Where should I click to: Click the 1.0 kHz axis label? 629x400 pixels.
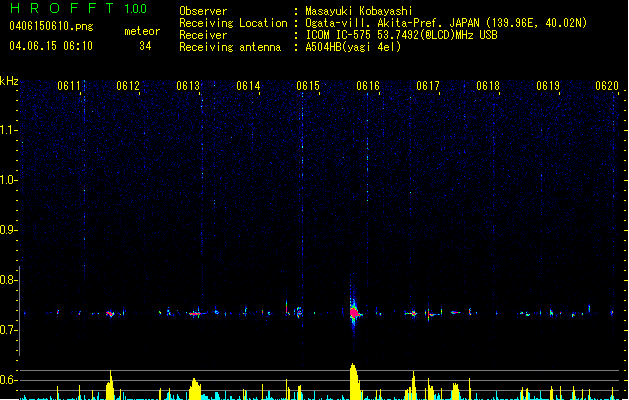click(9, 180)
